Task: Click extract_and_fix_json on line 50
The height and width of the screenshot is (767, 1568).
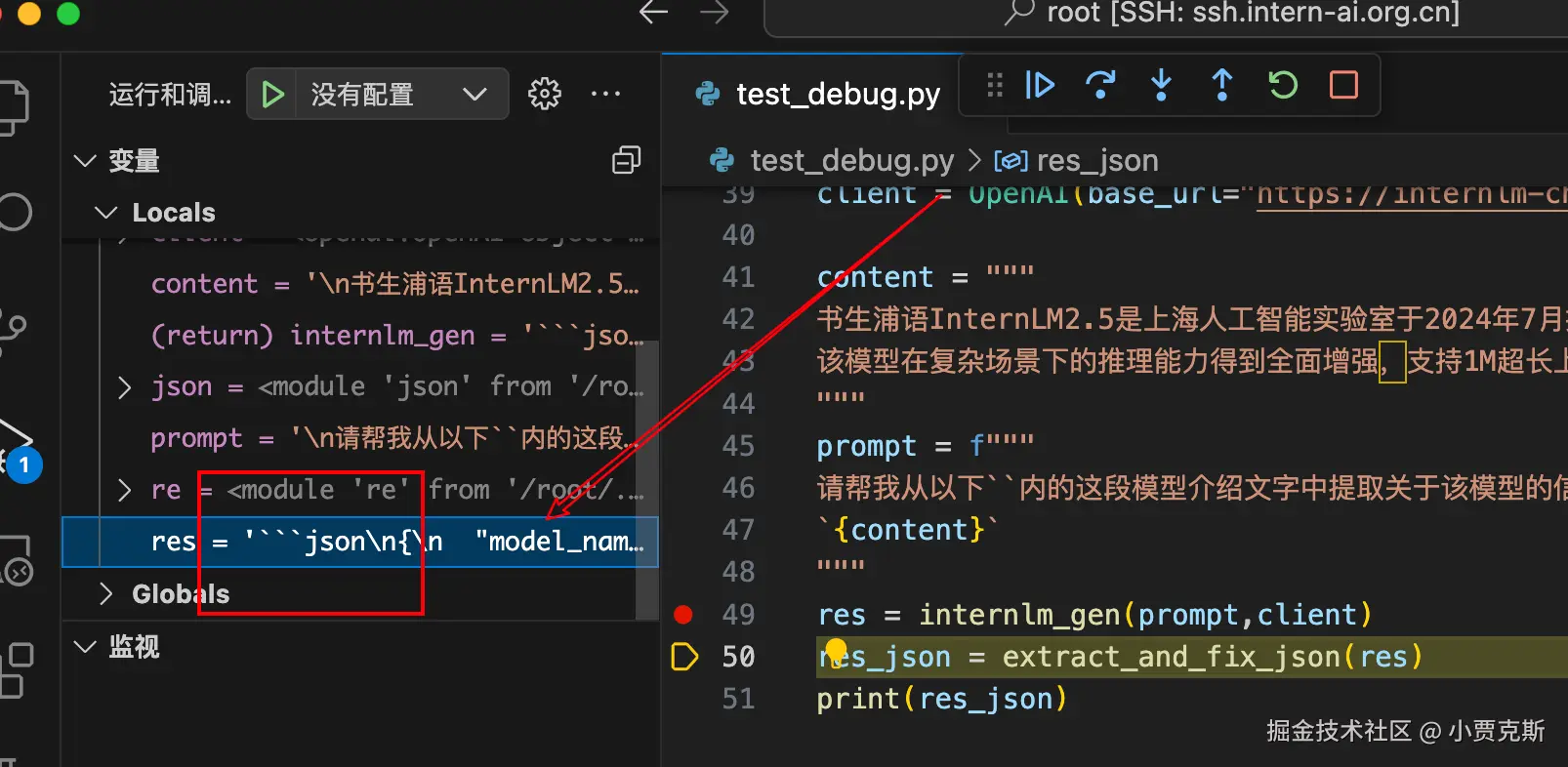Action: (1172, 657)
